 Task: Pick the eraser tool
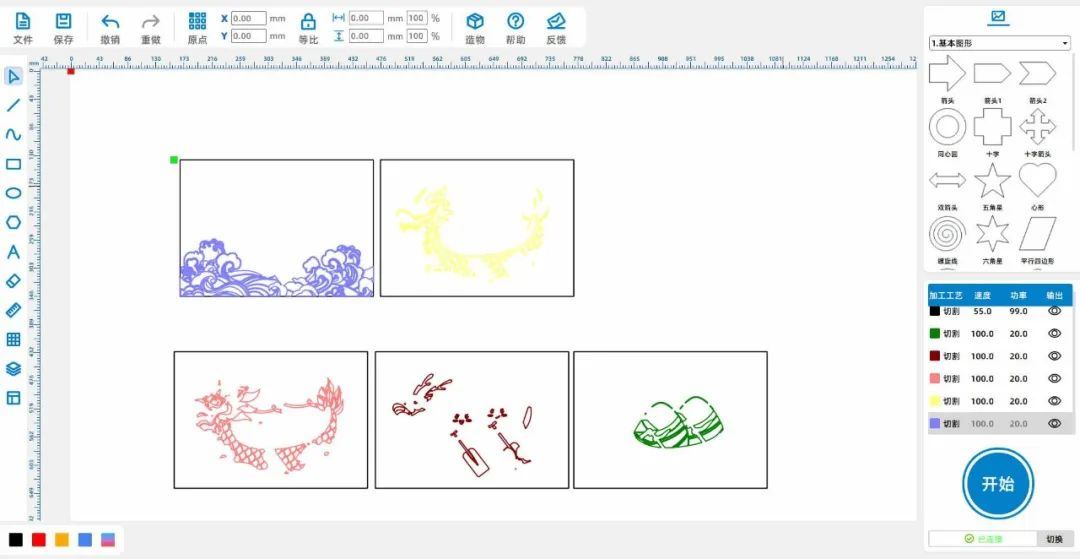click(x=14, y=281)
